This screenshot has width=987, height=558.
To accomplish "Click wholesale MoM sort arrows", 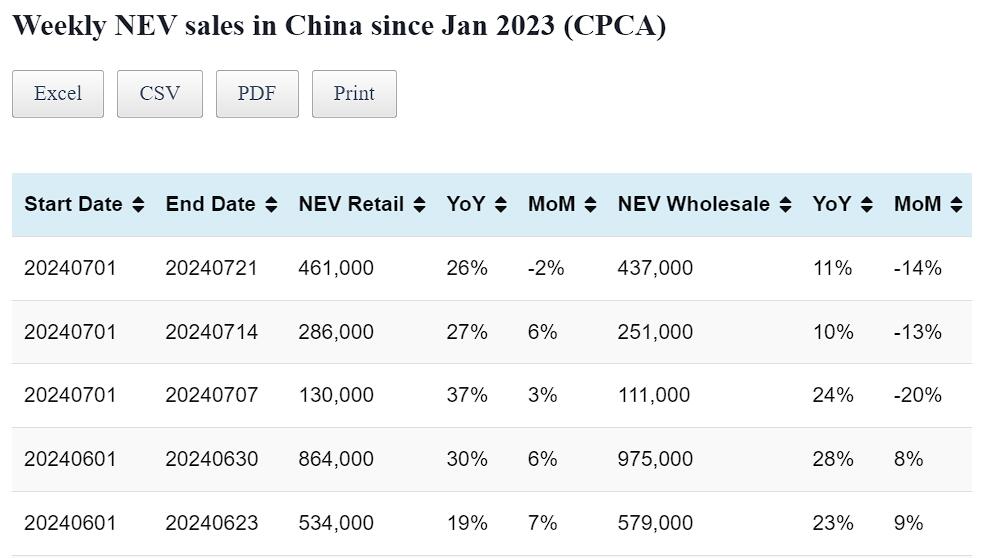I will tap(956, 205).
